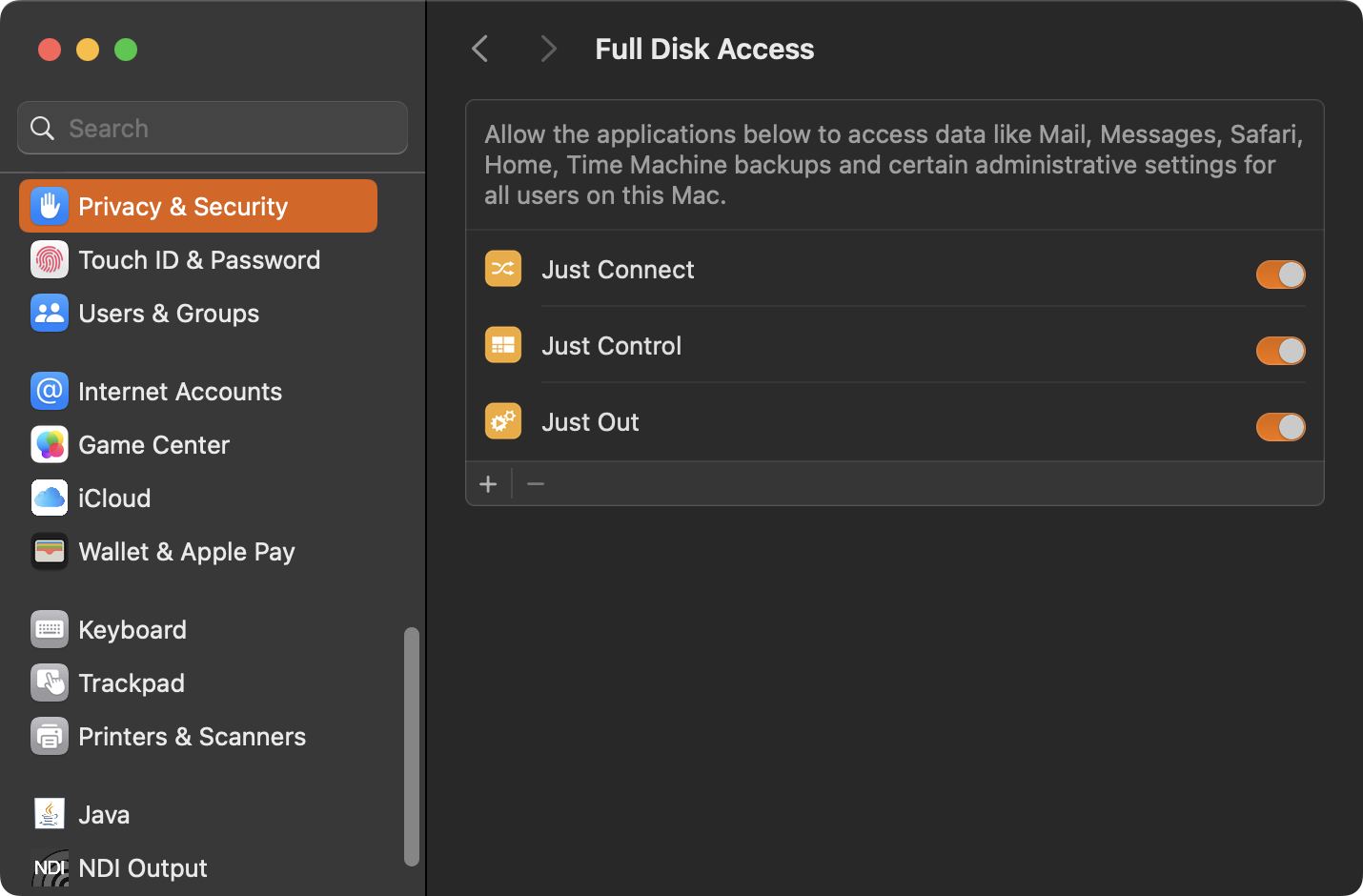The image size is (1363, 896).
Task: Click the Wallet & Apple Pay card icon
Action: coord(50,551)
